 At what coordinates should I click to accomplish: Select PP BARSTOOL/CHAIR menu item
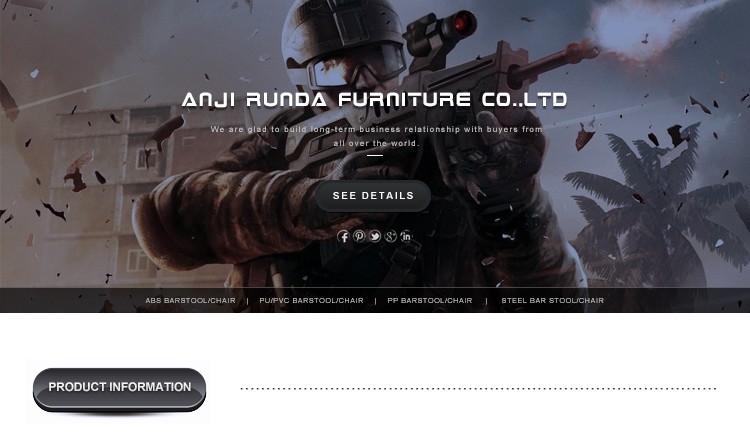point(430,300)
